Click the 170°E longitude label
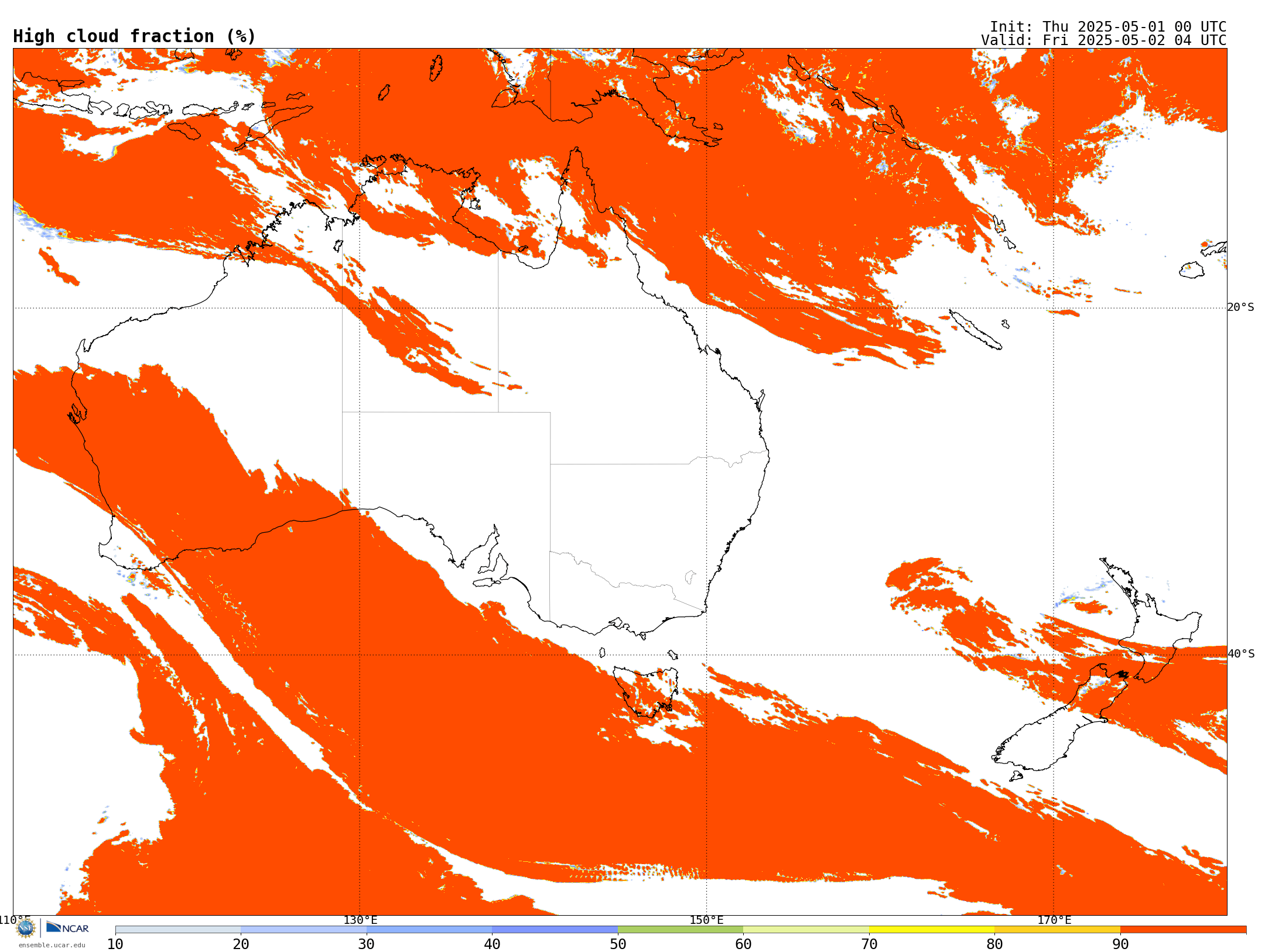The image size is (1265, 952). 1054,920
